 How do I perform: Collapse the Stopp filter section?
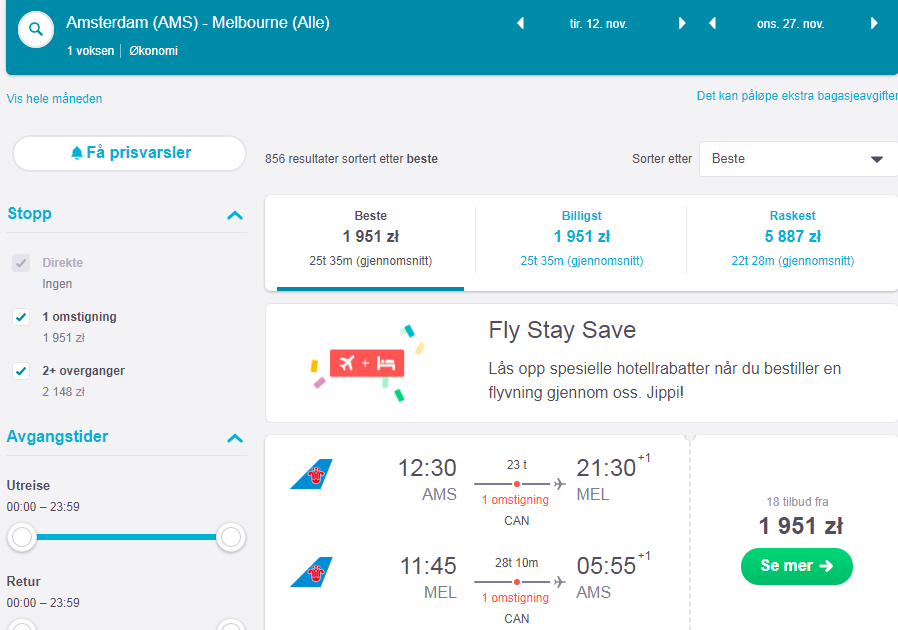point(235,215)
